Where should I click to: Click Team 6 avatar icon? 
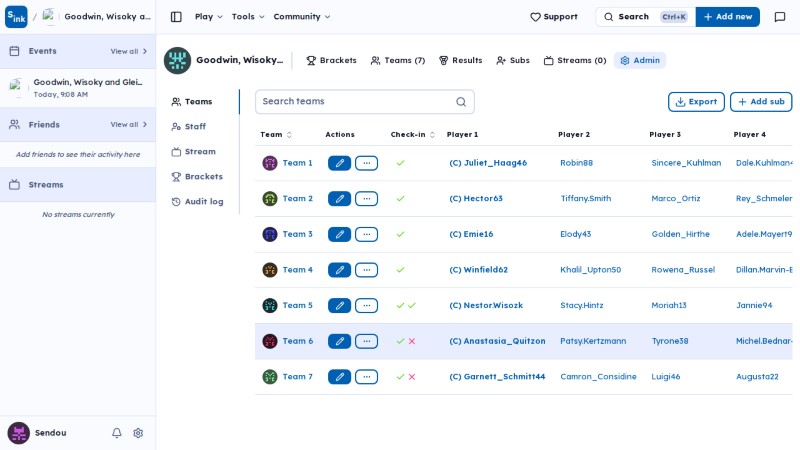[269, 341]
